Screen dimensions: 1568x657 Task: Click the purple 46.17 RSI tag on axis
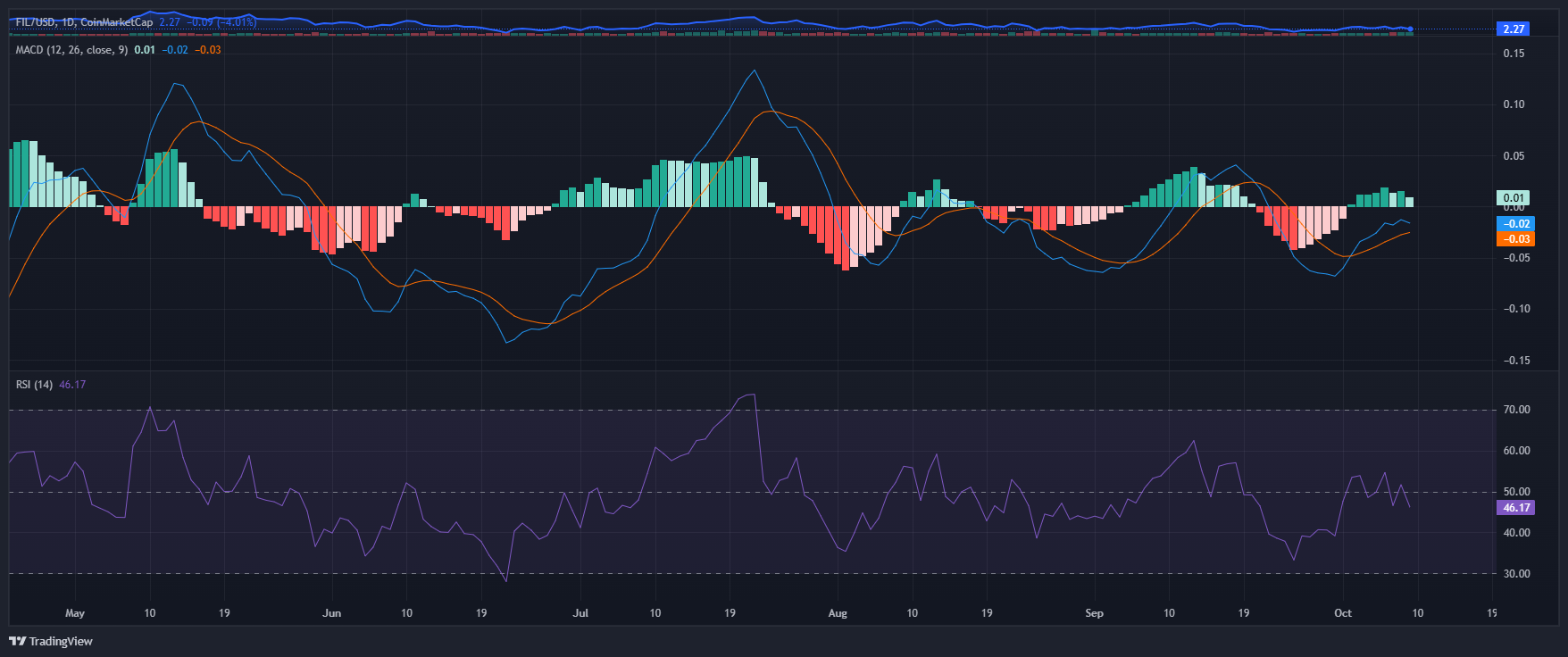1515,508
